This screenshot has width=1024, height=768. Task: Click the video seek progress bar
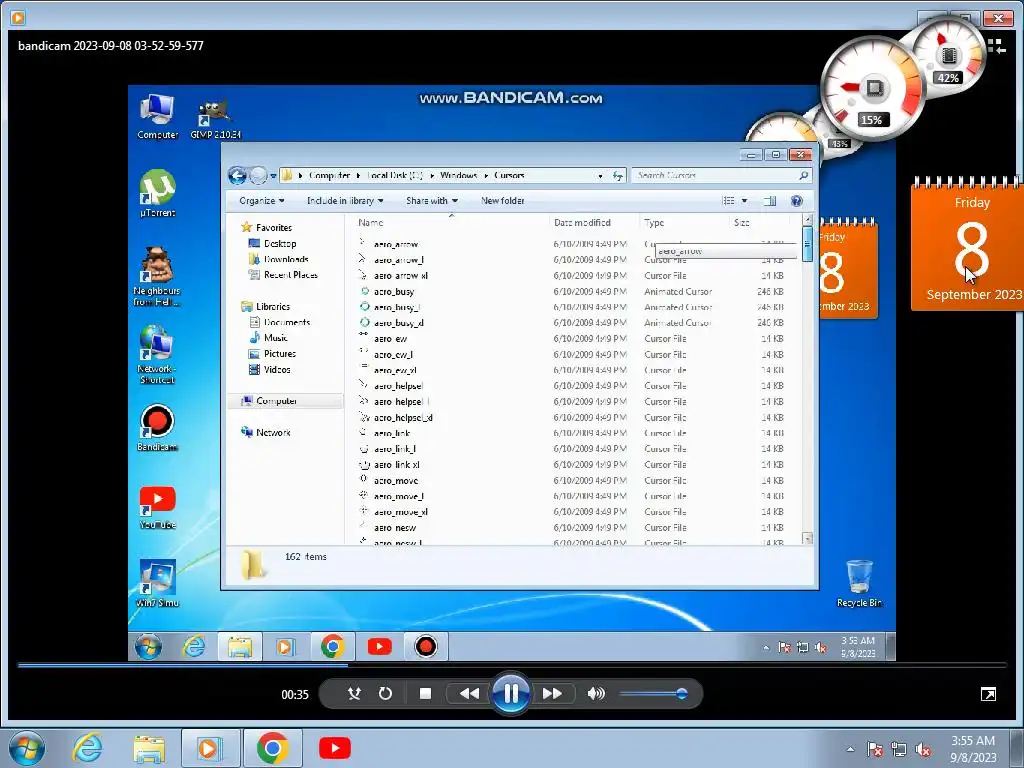512,665
